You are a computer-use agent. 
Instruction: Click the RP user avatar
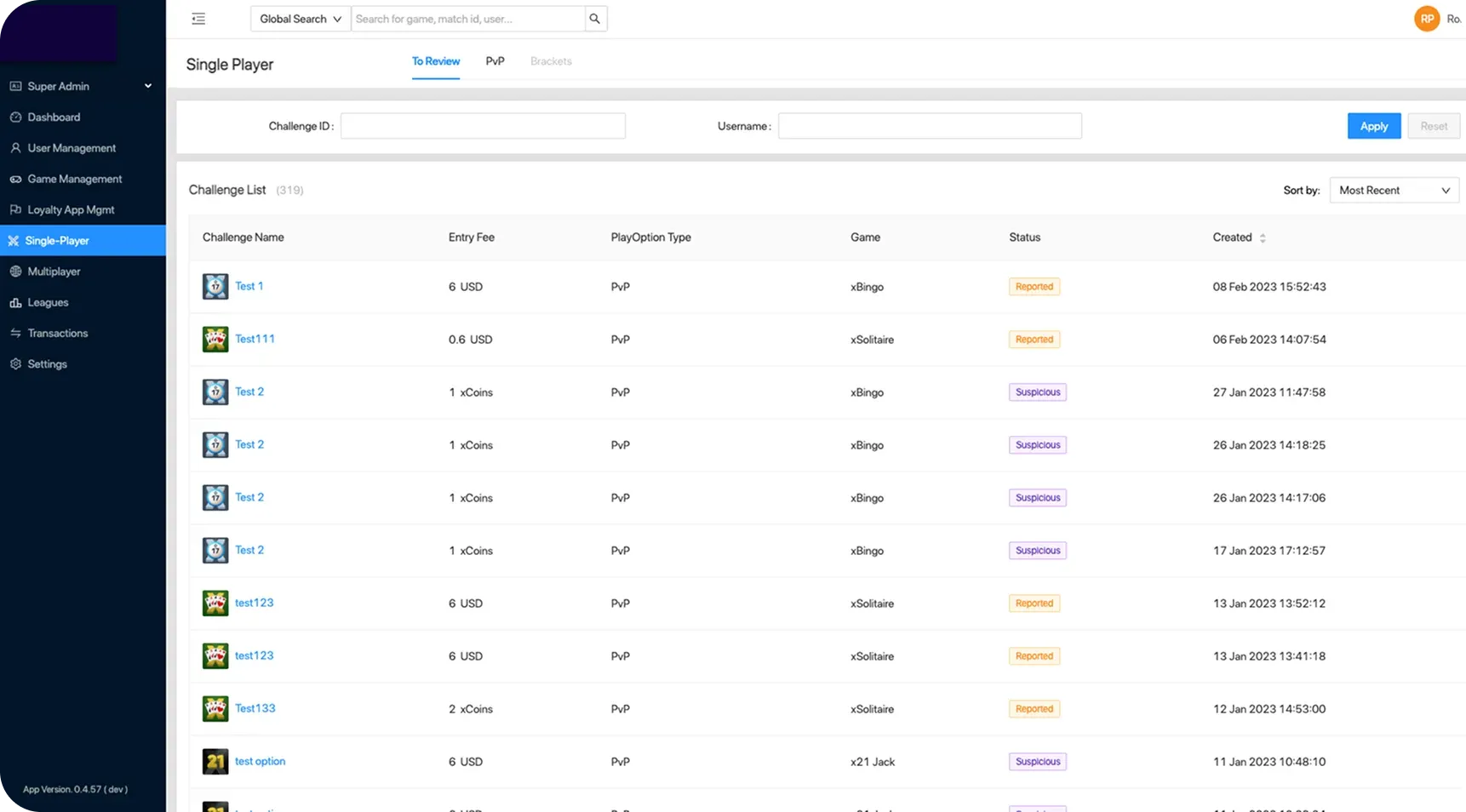pos(1426,19)
